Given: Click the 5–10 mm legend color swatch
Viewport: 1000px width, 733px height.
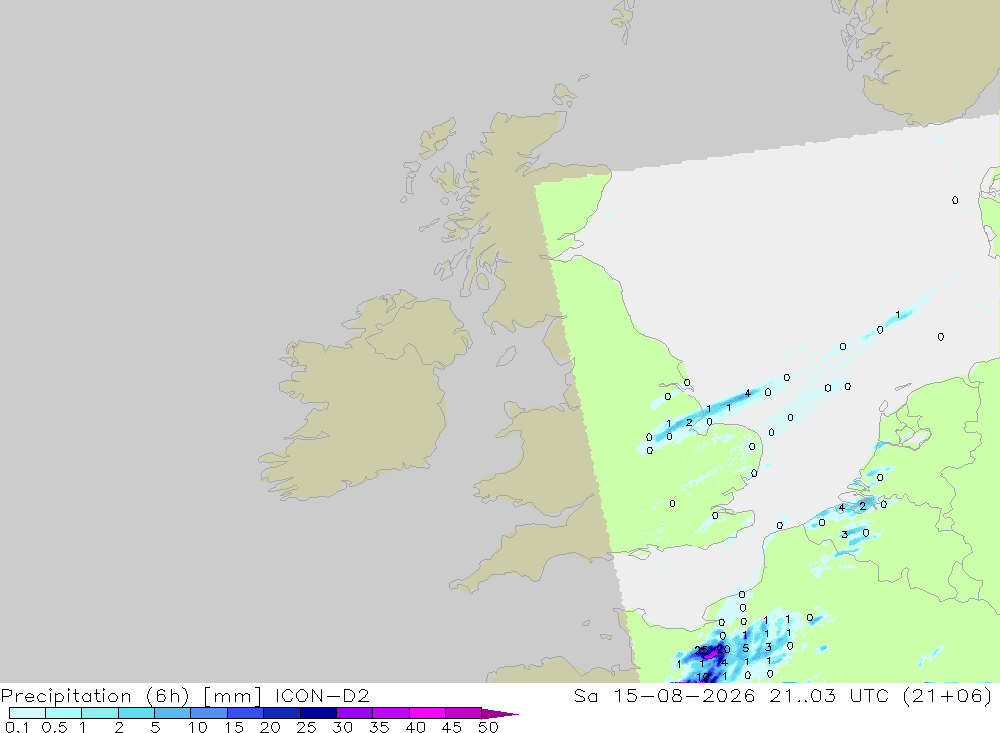Looking at the screenshot, I should (x=173, y=713).
